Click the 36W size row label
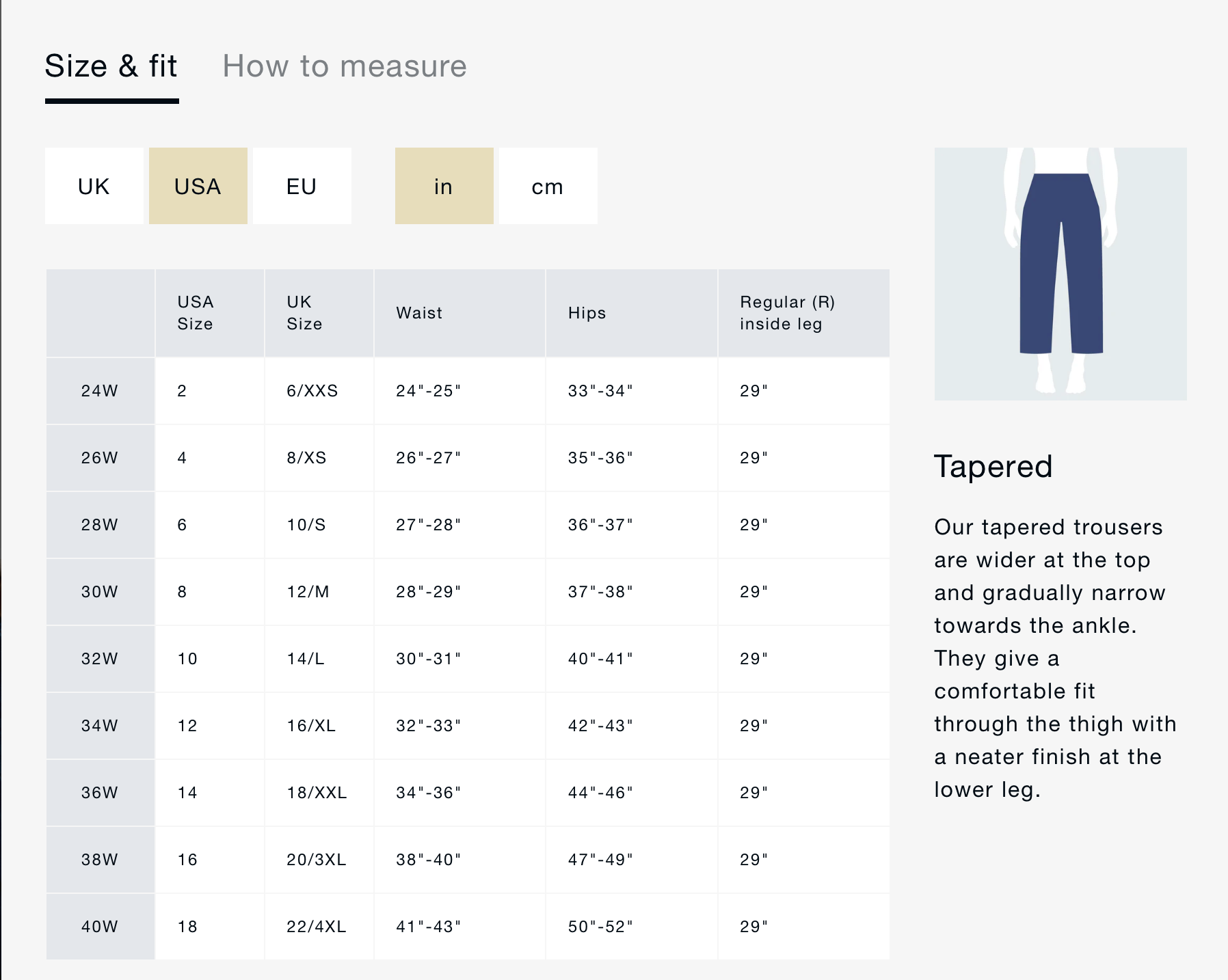1228x980 pixels. [x=100, y=793]
